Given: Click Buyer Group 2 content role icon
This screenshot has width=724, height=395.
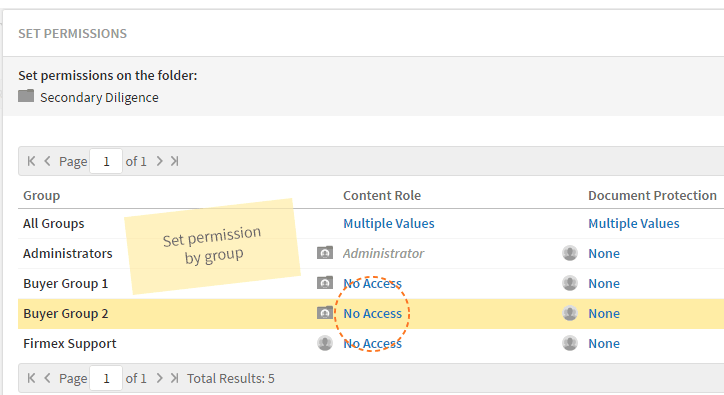Looking at the screenshot, I should click(325, 313).
